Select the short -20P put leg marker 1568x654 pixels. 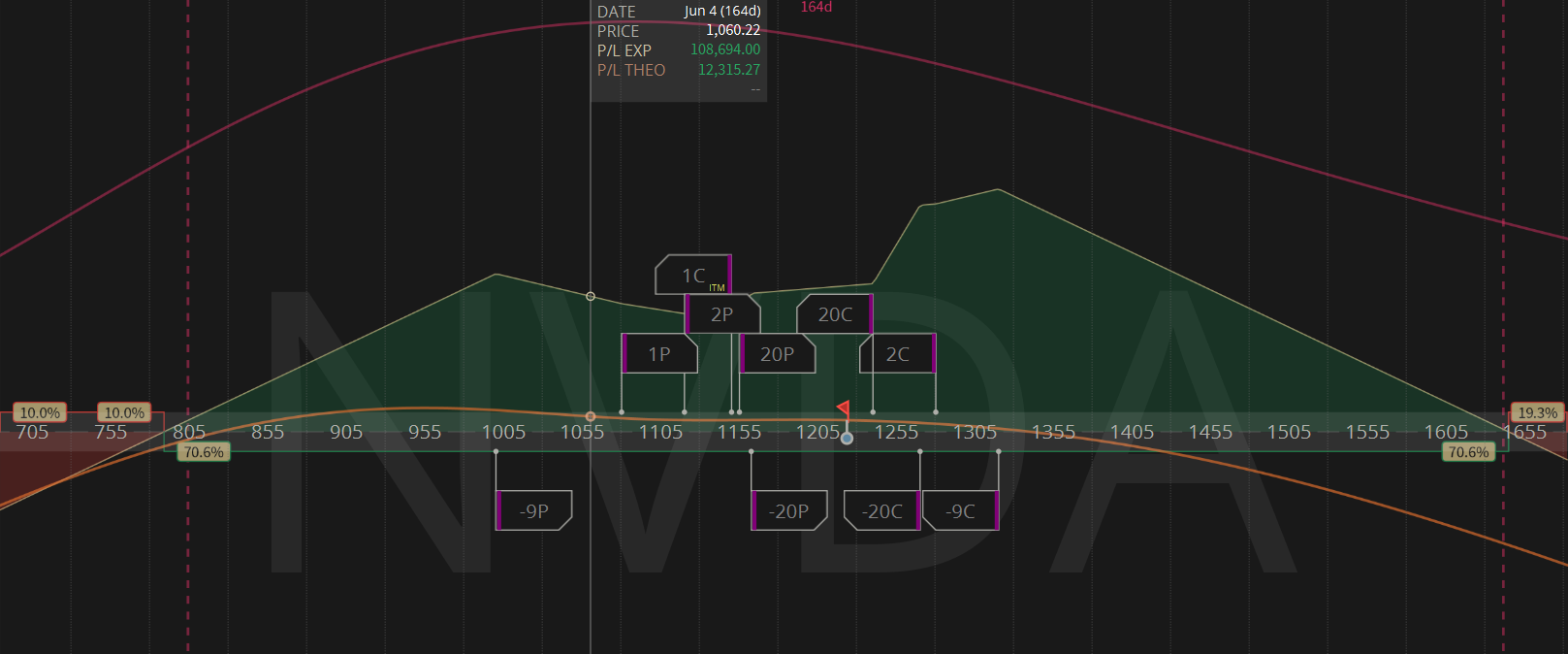[x=789, y=510]
